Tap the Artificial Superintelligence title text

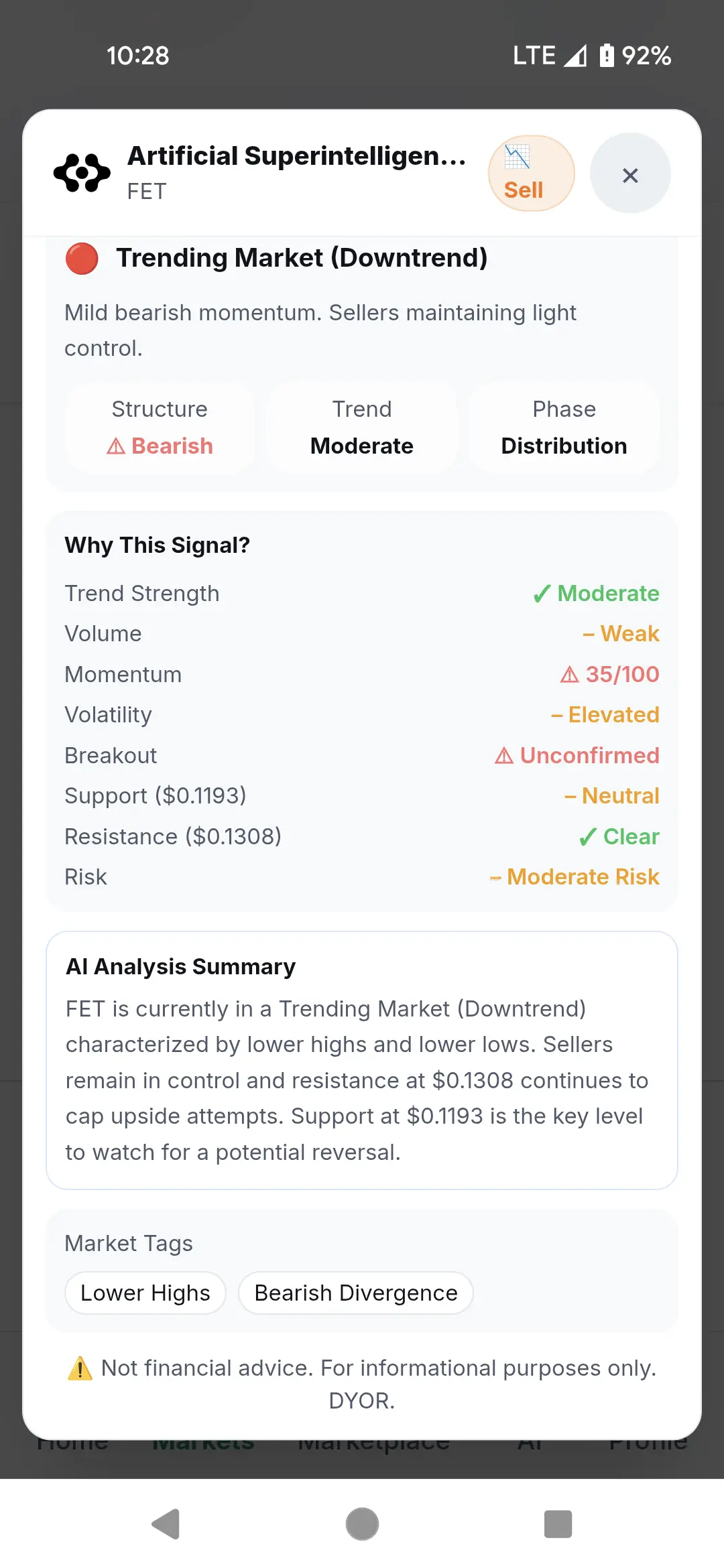point(297,156)
